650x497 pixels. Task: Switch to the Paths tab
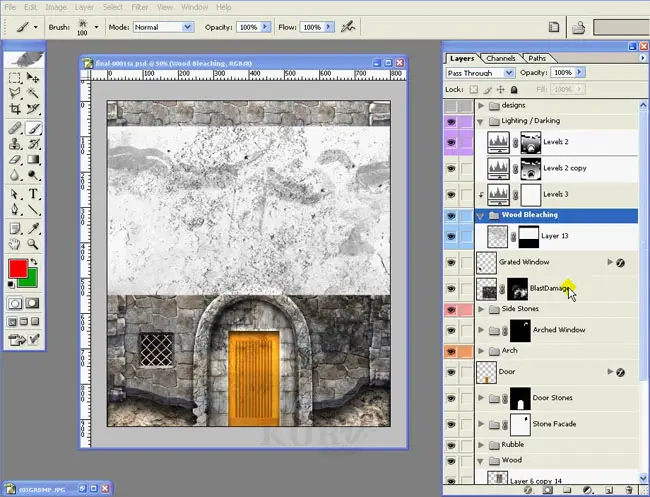point(537,58)
